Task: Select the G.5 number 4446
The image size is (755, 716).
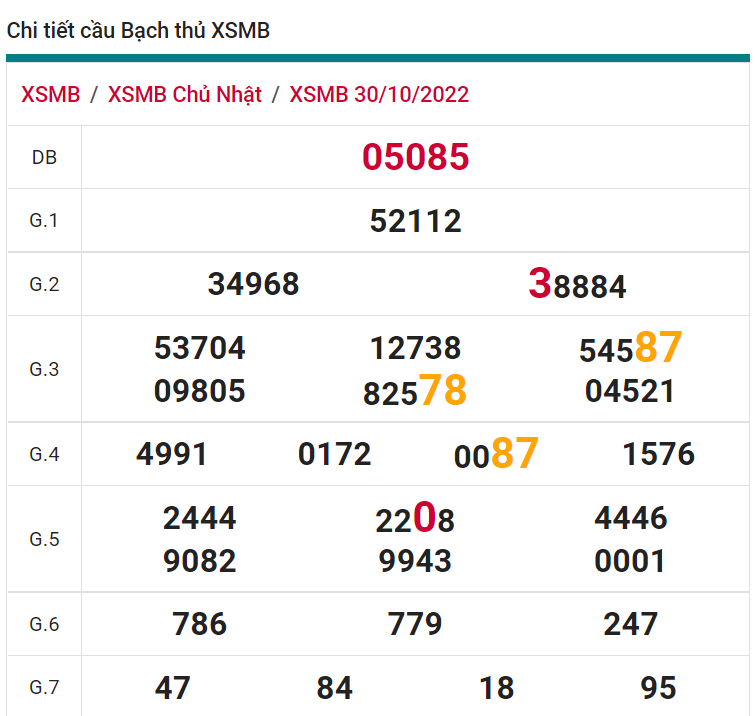Action: pos(631,519)
